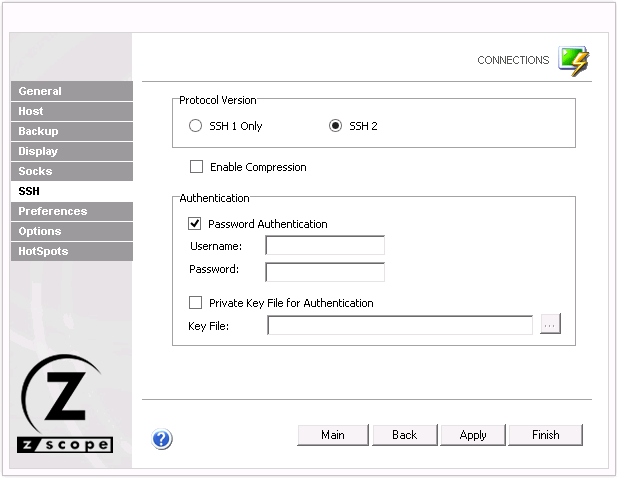This screenshot has width=617, height=479.
Task: Select the Socks tab
Action: click(71, 171)
